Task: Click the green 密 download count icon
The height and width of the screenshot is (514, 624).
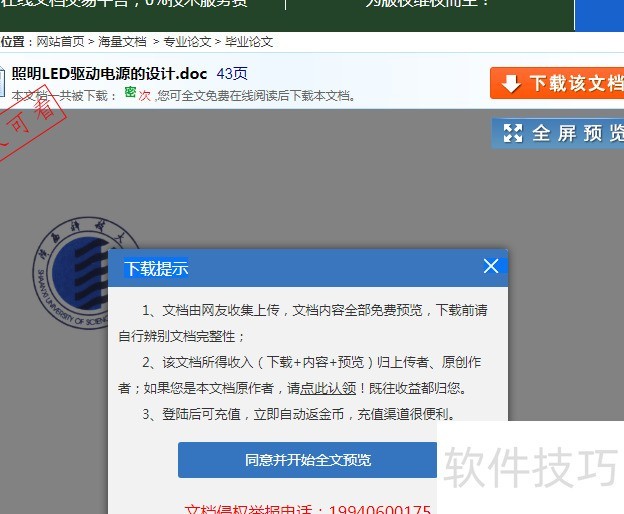Action: pyautogui.click(x=130, y=92)
